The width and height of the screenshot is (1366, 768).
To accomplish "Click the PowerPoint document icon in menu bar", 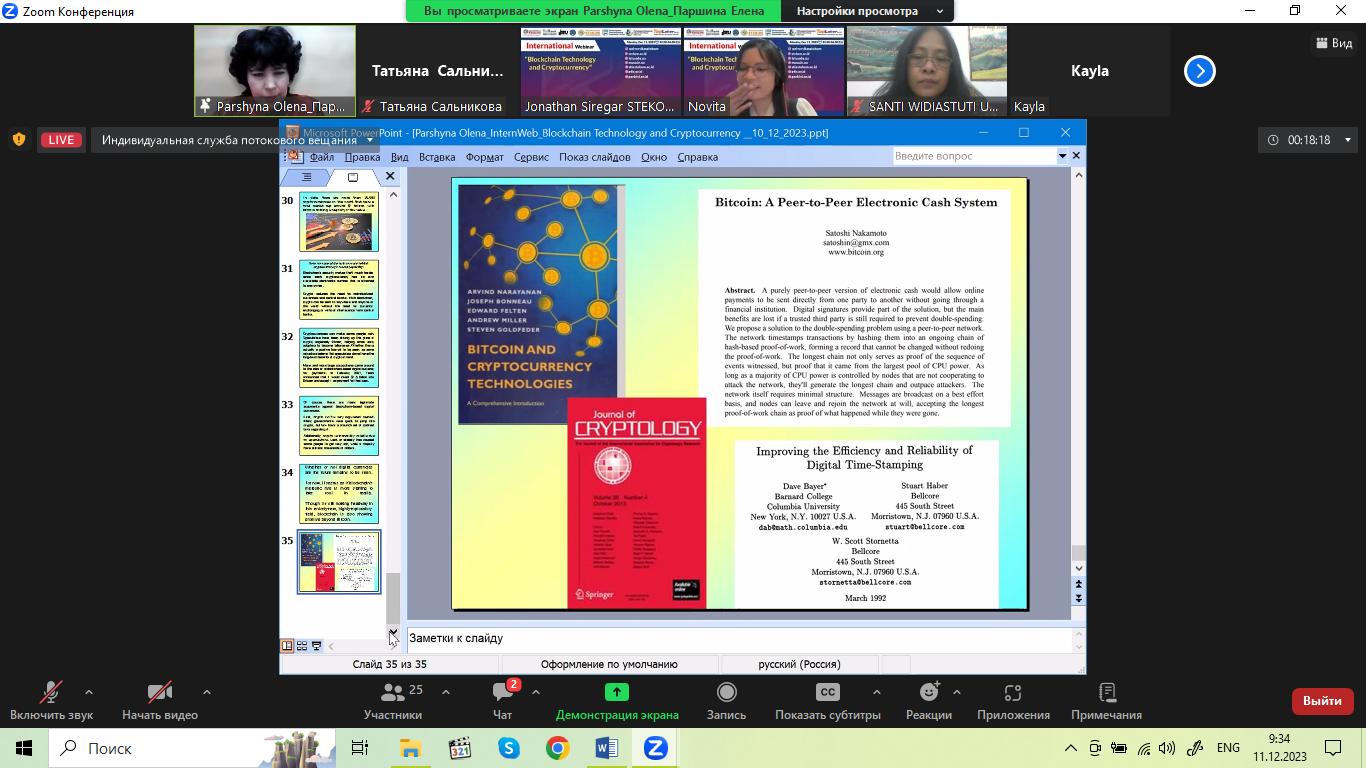I will click(x=294, y=157).
